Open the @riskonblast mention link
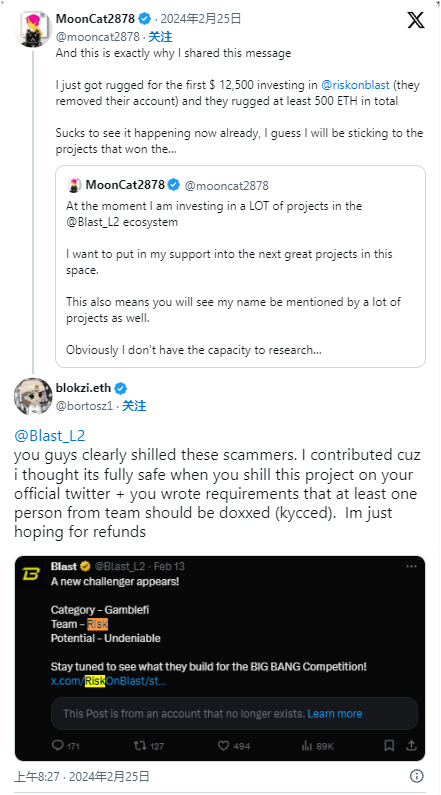This screenshot has width=441, height=795. tap(354, 85)
